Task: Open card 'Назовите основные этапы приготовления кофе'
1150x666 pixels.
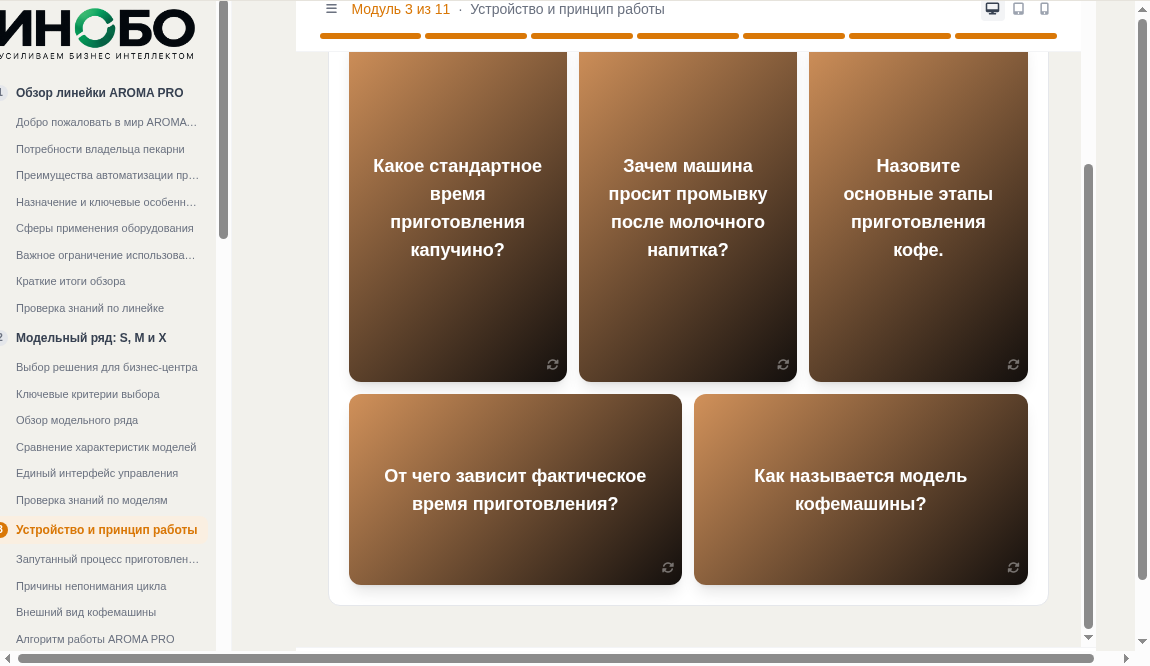Action: pos(918,216)
